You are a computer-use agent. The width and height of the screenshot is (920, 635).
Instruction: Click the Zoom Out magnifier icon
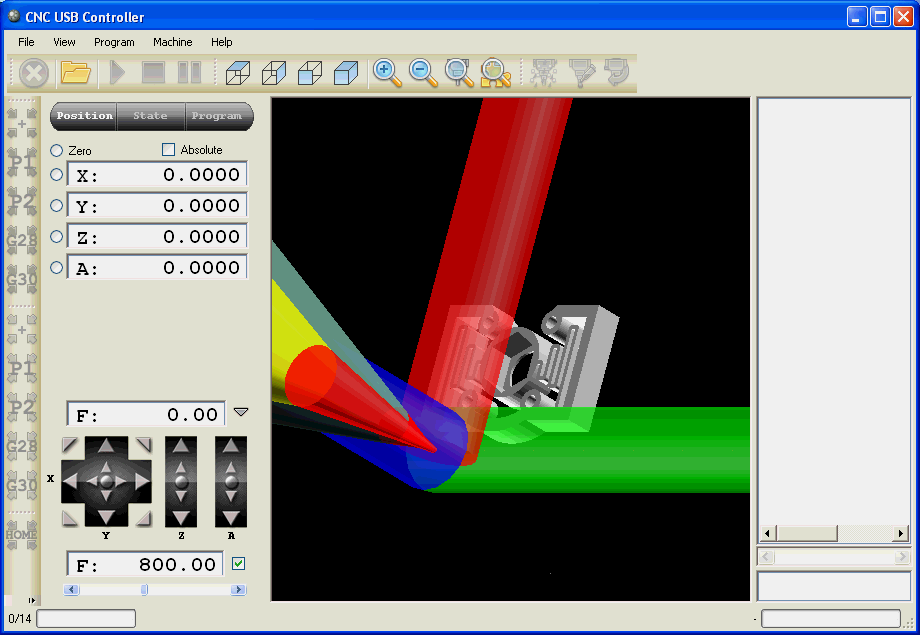423,73
